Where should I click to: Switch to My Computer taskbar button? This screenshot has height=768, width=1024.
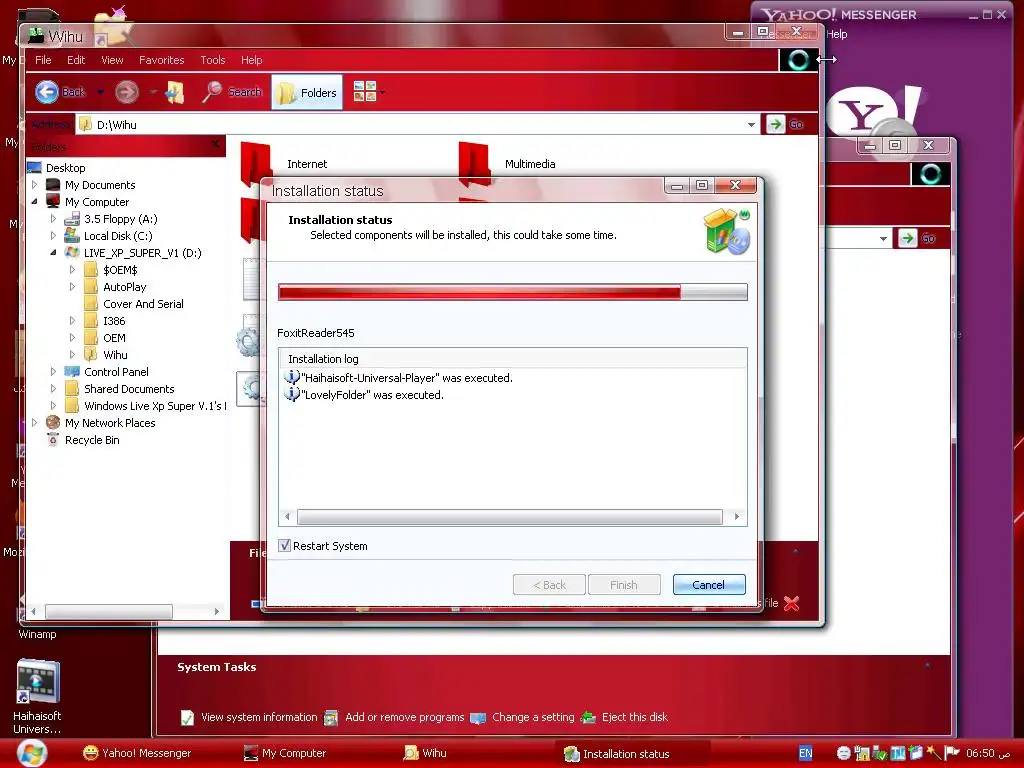tap(285, 753)
